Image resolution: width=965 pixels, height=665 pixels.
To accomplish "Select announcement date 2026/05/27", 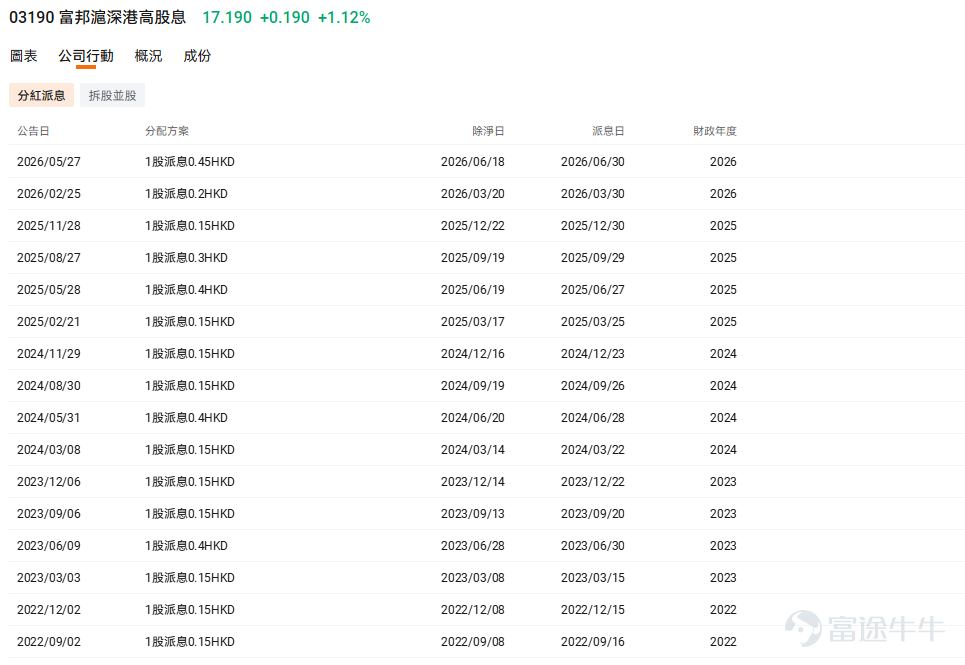I will click(49, 162).
